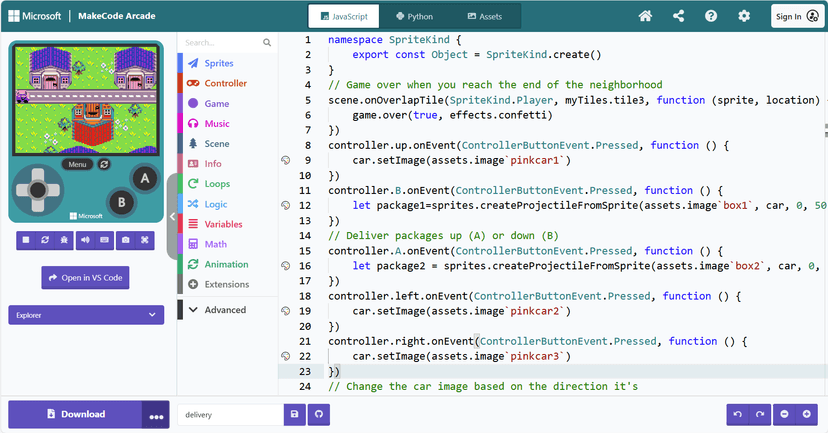828x433 pixels.
Task: Edit the project name field 'delivery'
Action: (x=231, y=415)
